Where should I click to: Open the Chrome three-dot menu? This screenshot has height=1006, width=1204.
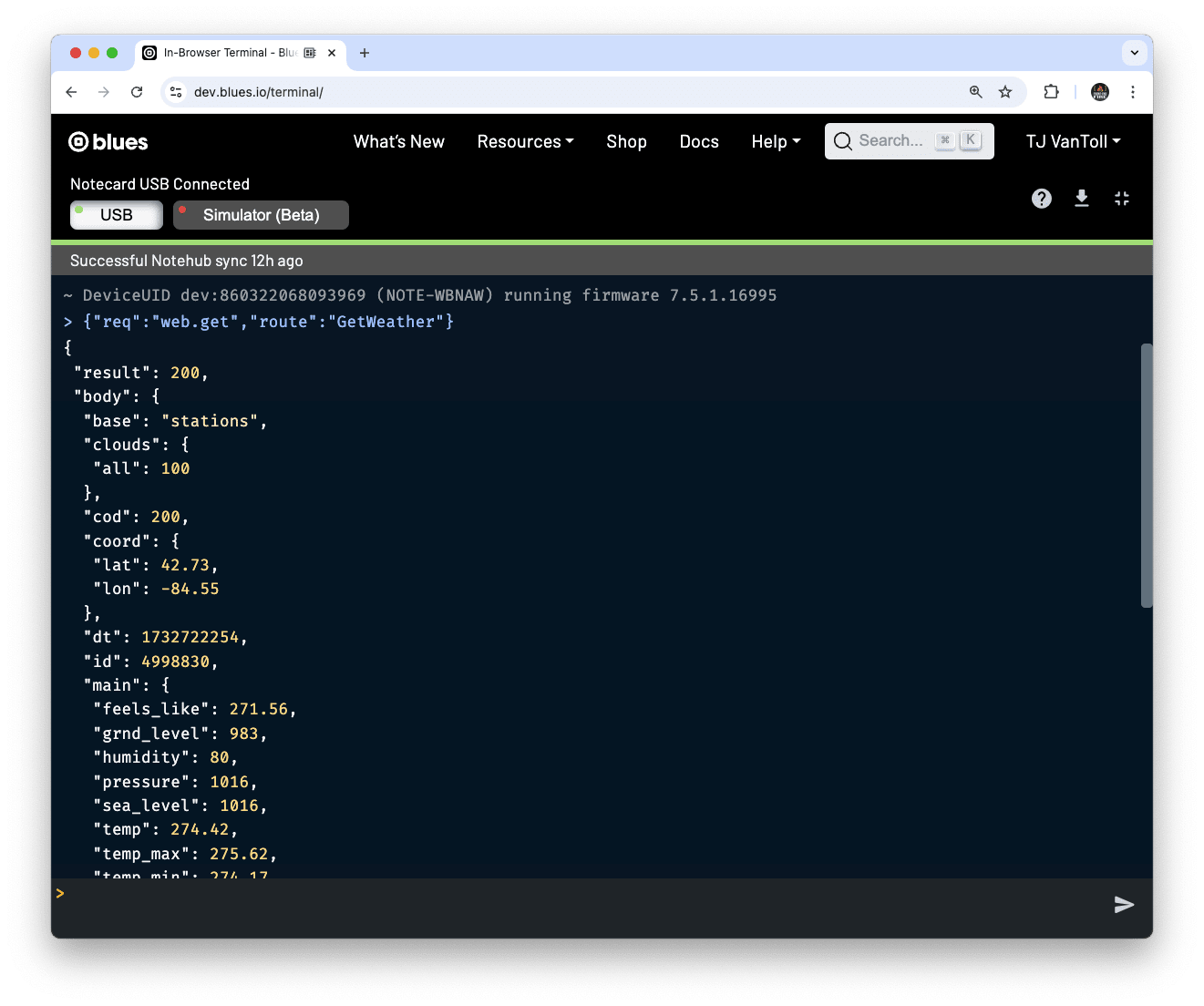1133,92
